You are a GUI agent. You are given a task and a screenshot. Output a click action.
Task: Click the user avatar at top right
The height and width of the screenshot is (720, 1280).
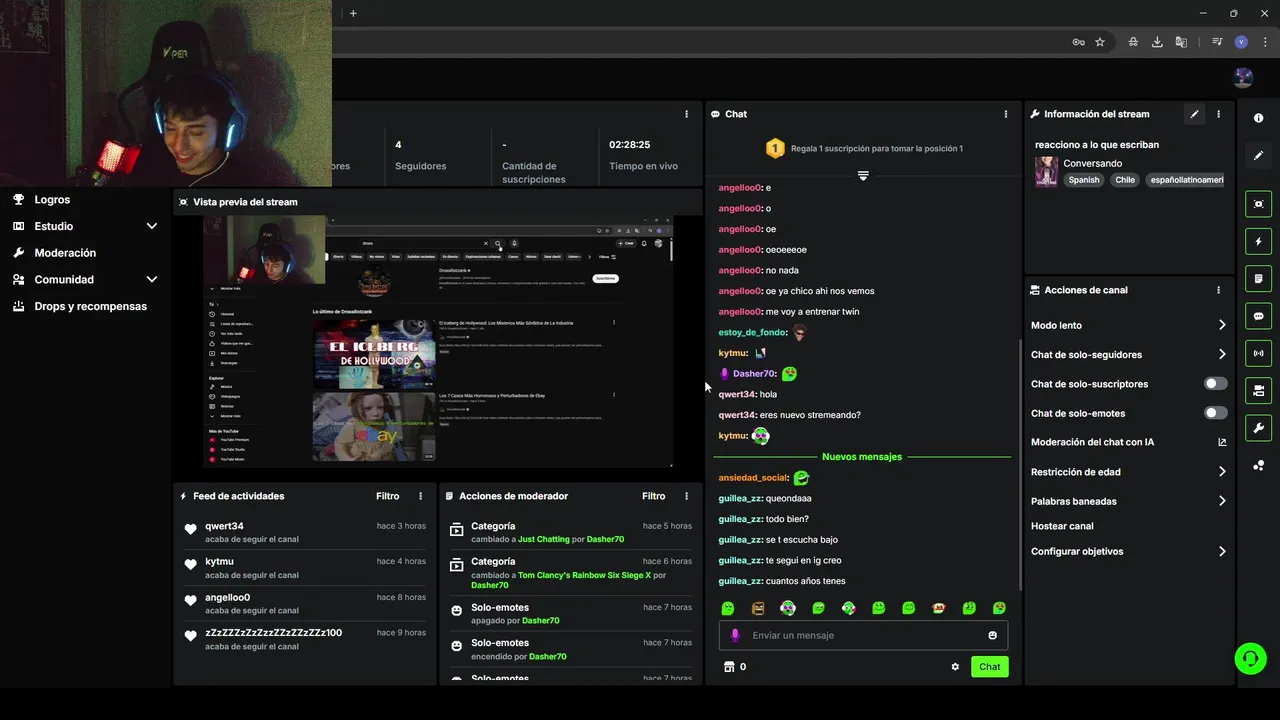1243,78
